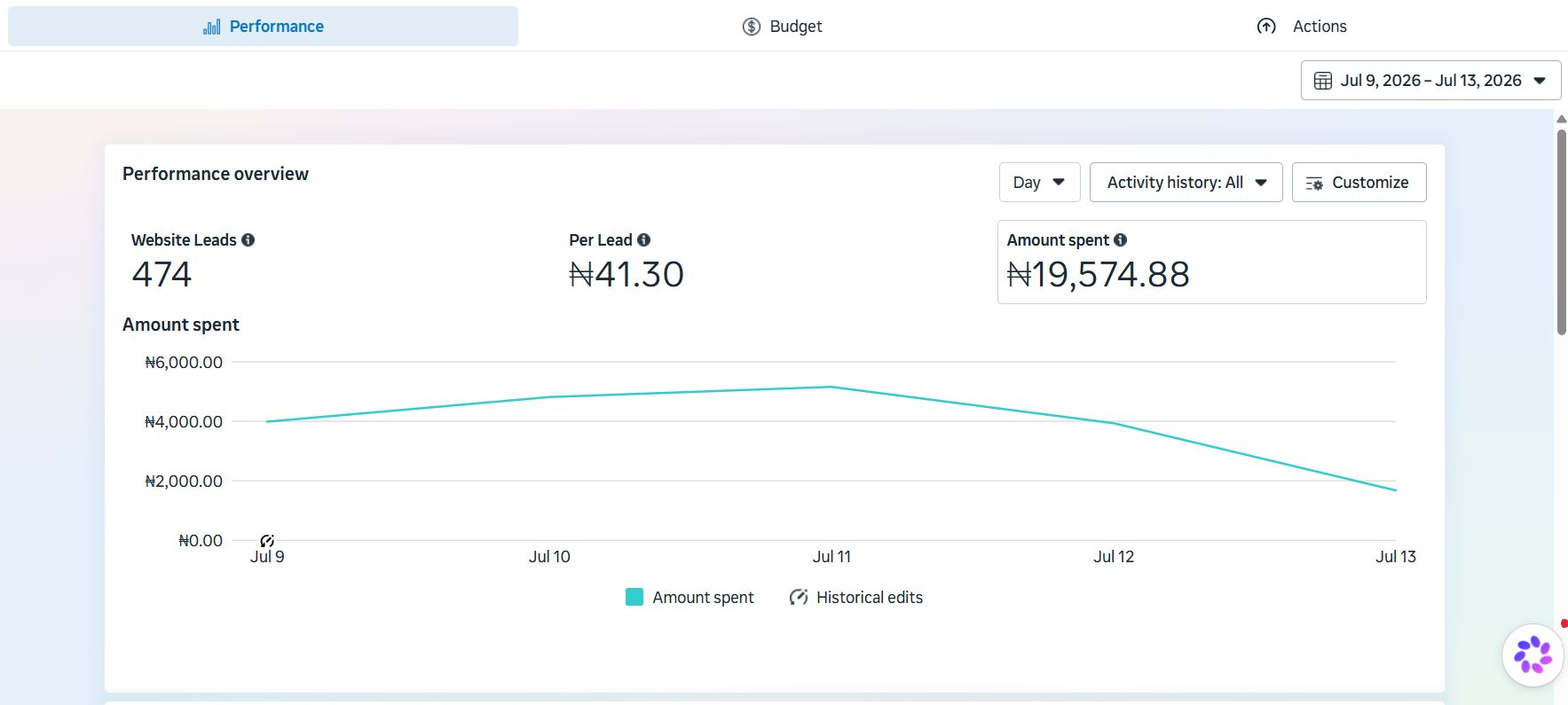1568x705 pixels.
Task: Click the vertical scrollbar thumb
Action: coord(1561,232)
